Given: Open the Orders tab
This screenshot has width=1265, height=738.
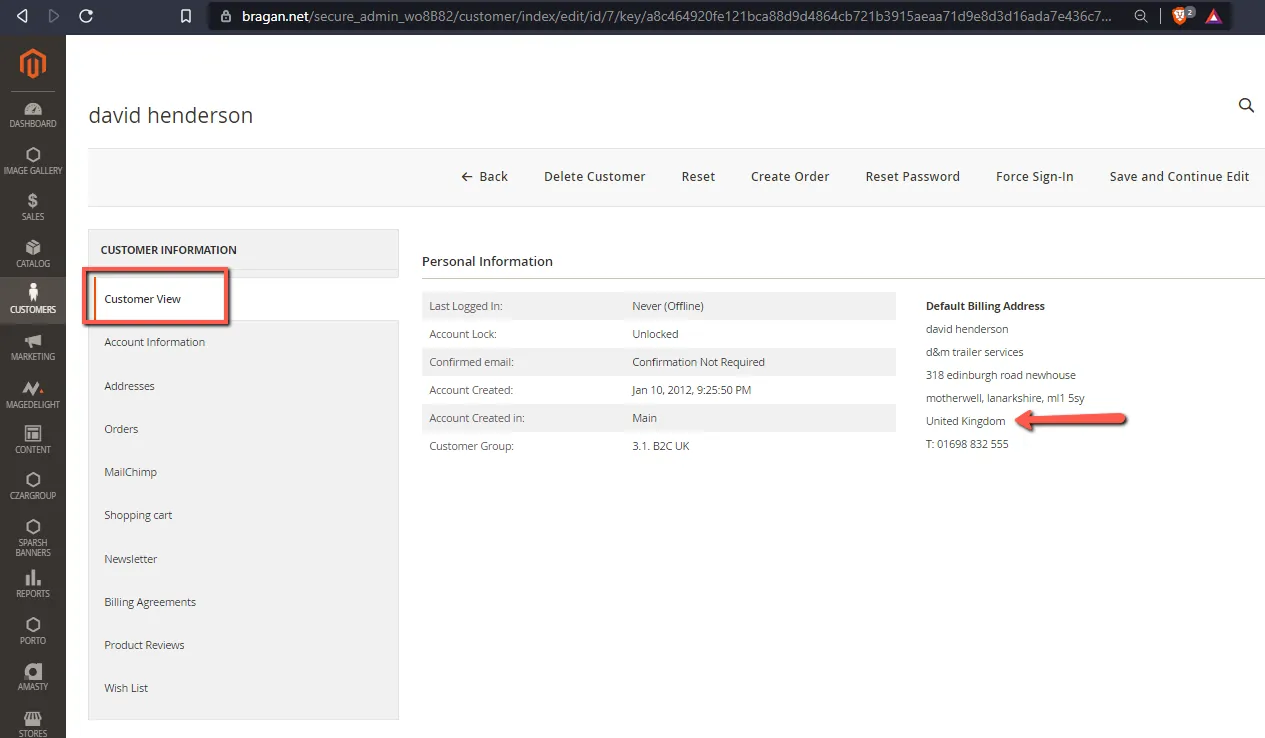Looking at the screenshot, I should click(121, 429).
